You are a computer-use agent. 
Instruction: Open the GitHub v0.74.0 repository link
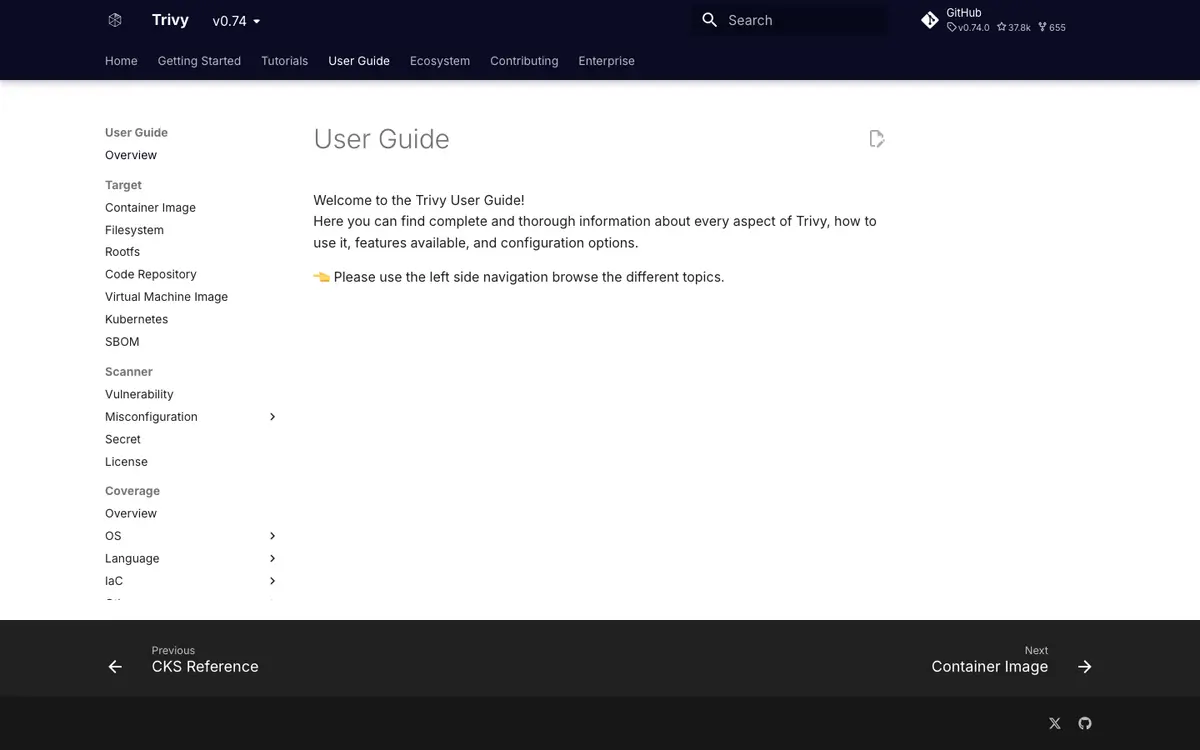point(996,20)
